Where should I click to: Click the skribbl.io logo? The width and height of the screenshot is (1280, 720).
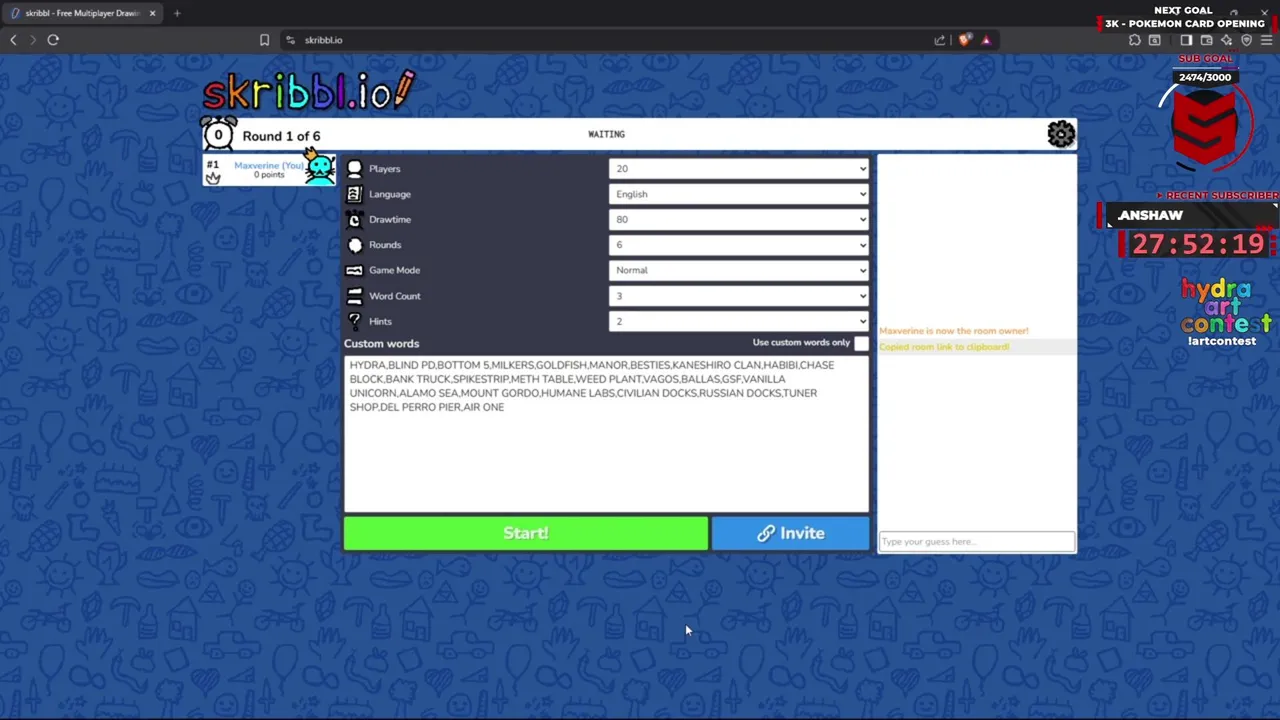(308, 91)
